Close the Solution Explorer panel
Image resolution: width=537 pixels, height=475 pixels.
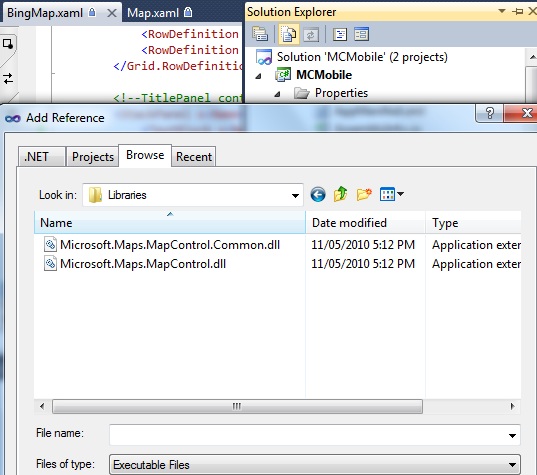tap(533, 11)
